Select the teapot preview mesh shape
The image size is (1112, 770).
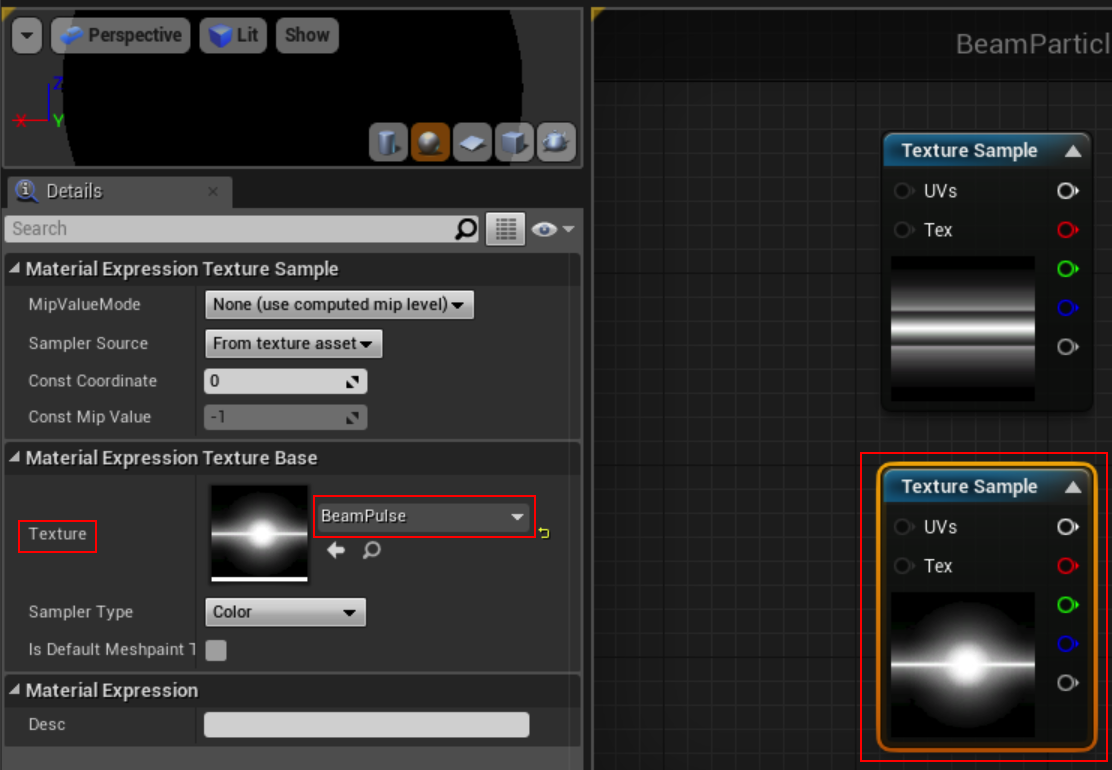tap(556, 142)
